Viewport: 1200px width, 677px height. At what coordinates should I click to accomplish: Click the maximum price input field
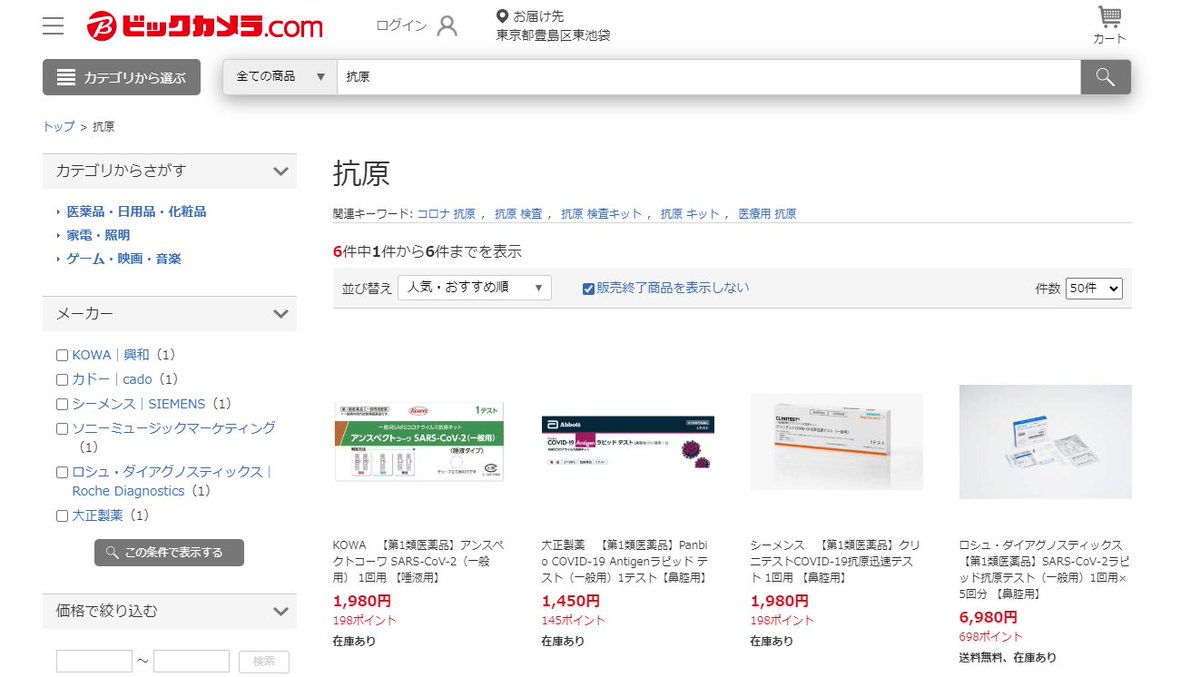[x=191, y=661]
